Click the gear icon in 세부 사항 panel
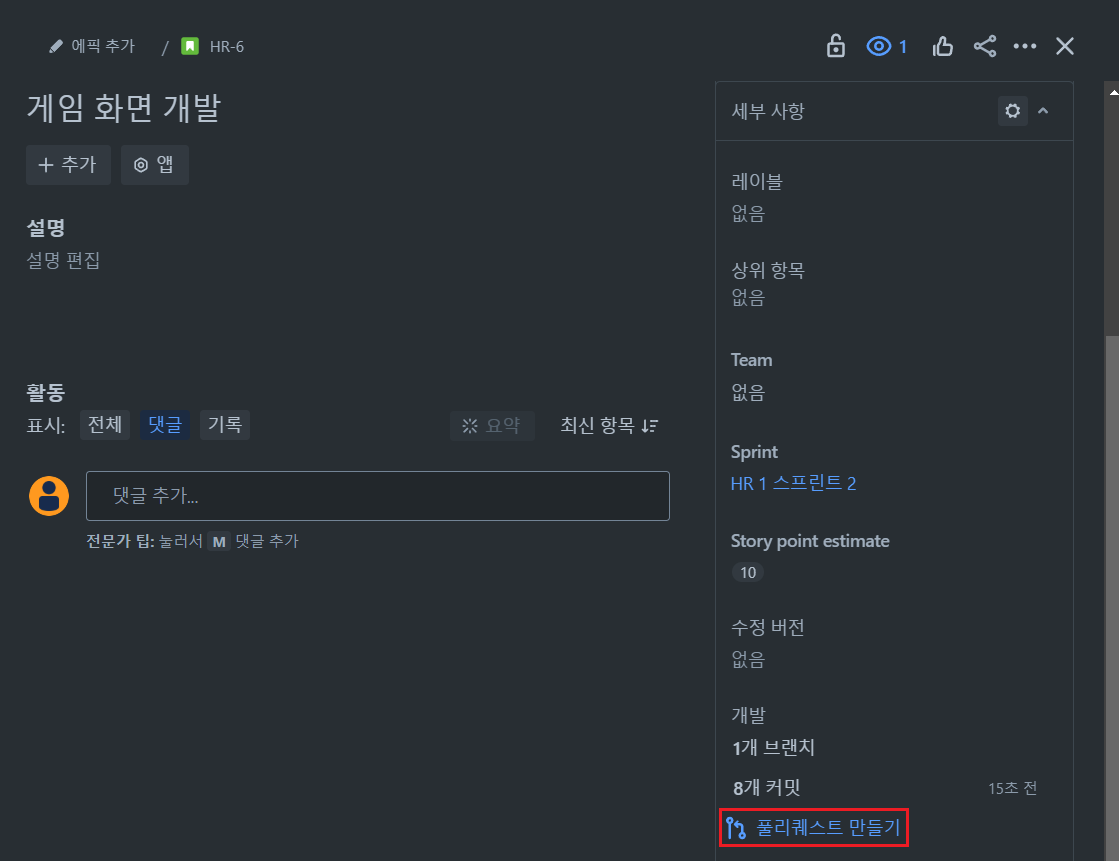The image size is (1119, 861). tap(1013, 111)
